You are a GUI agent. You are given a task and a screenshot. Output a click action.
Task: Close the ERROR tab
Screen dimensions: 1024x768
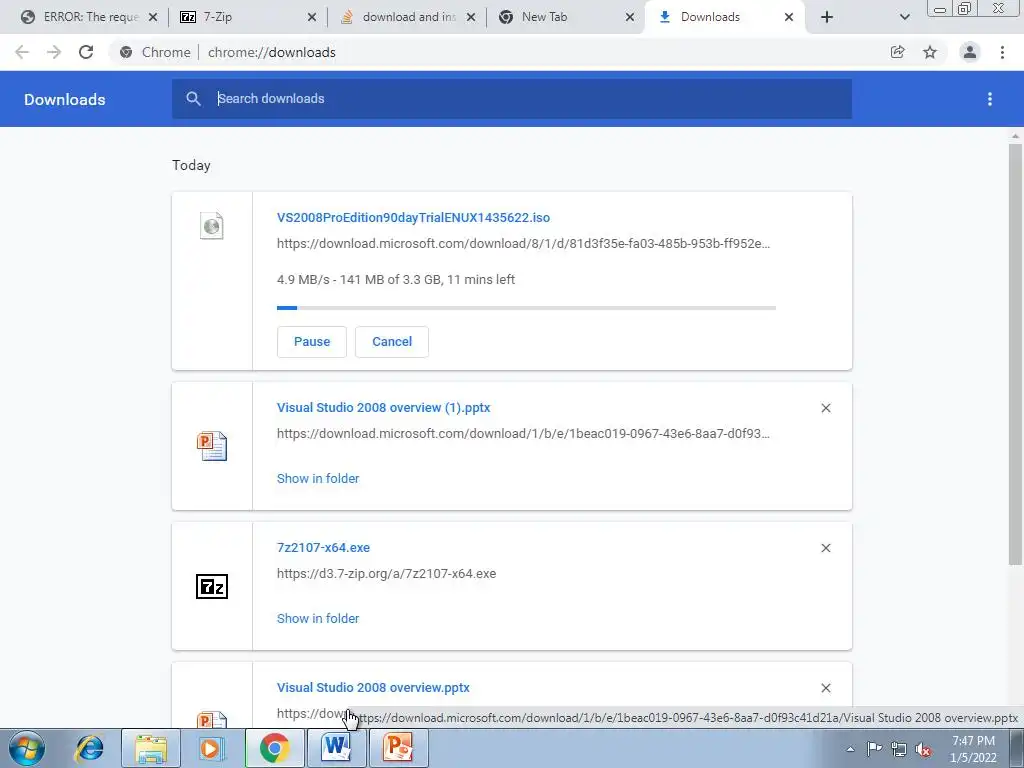pos(153,18)
